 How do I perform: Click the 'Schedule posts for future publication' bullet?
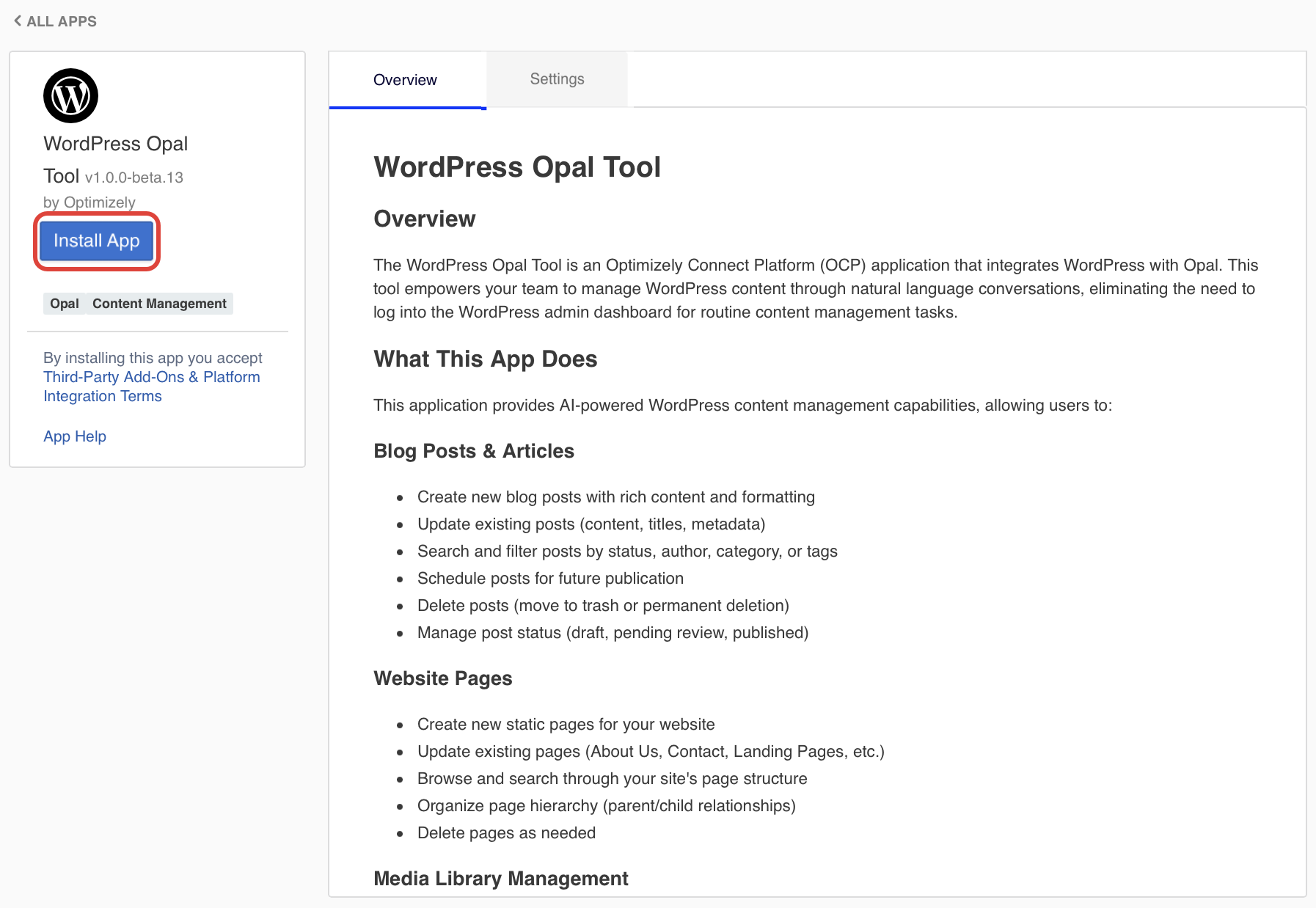coord(550,579)
